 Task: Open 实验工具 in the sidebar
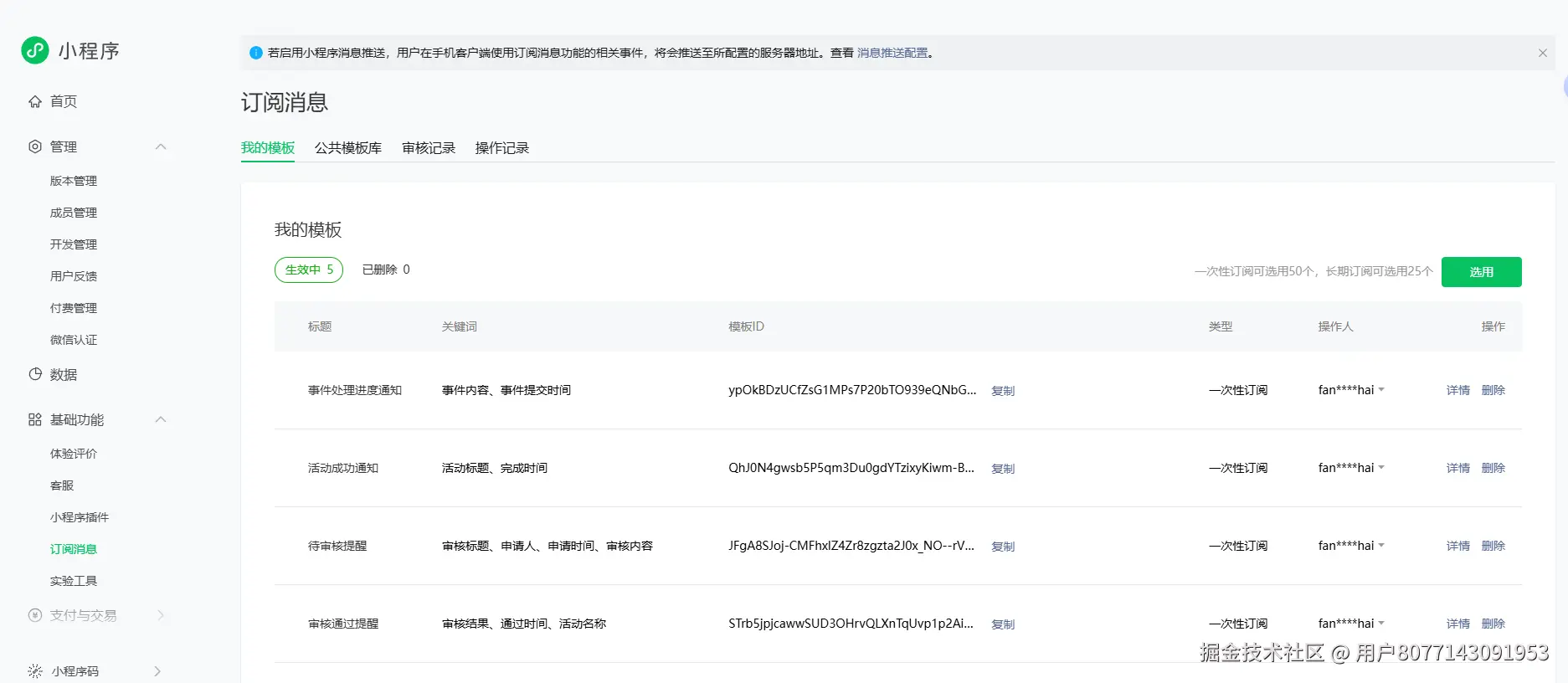(74, 581)
